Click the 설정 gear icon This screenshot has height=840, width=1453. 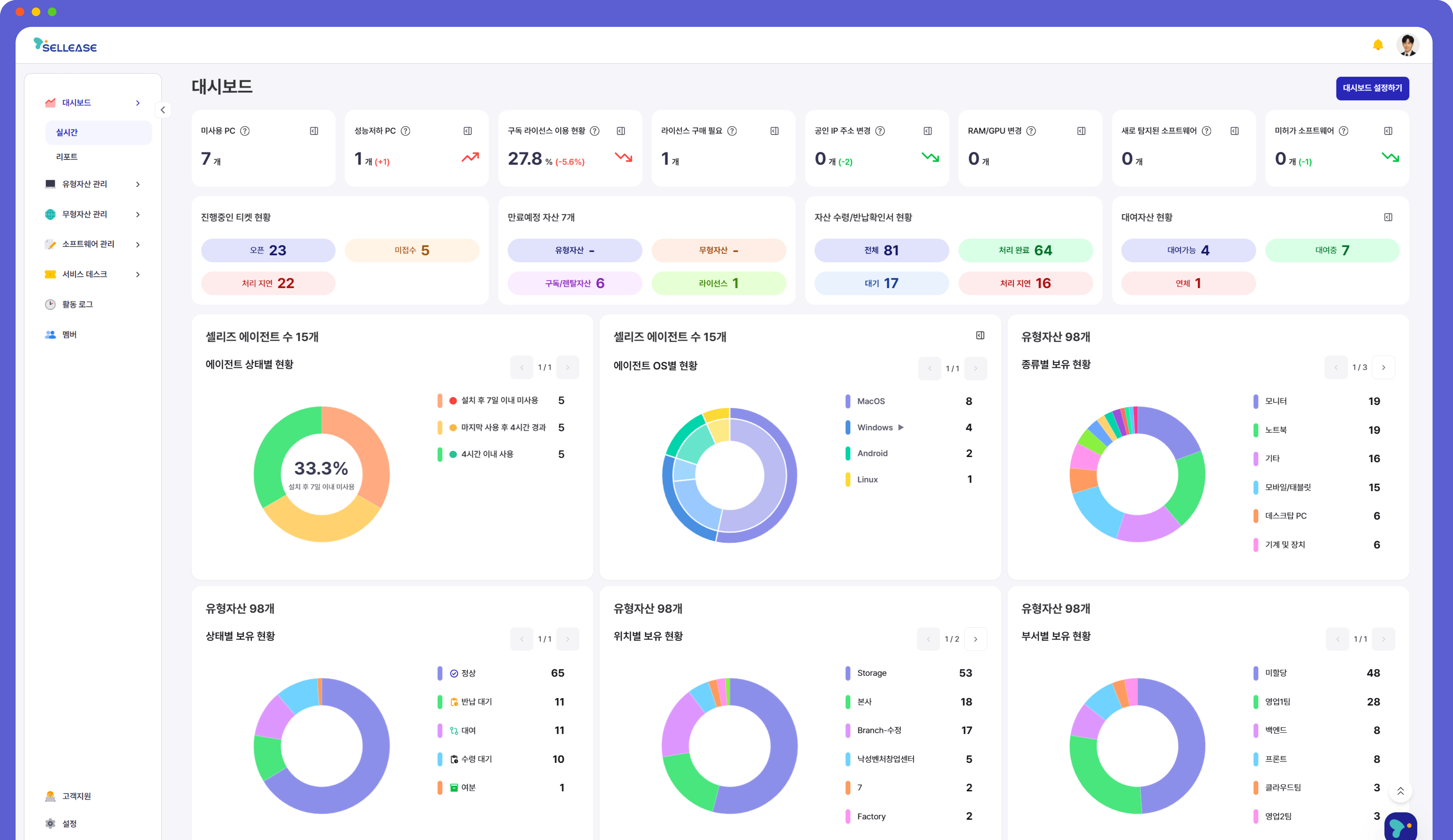point(50,824)
